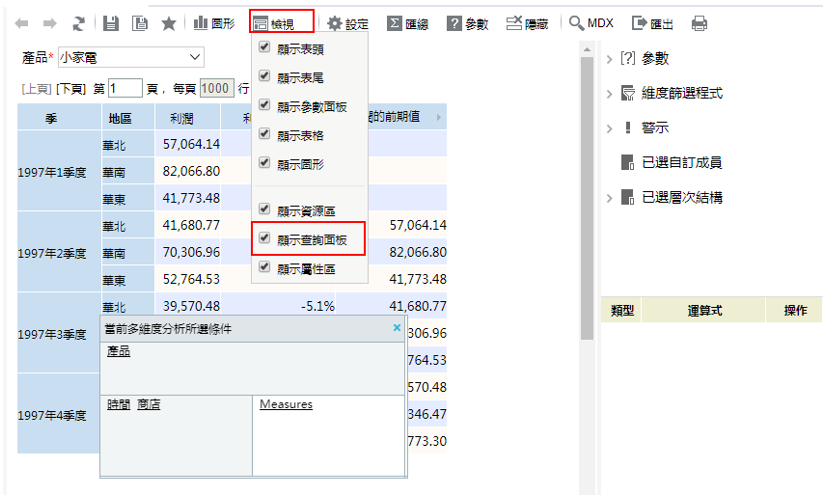Open the MDX query viewer
Image resolution: width=825 pixels, height=497 pixels.
(x=591, y=23)
